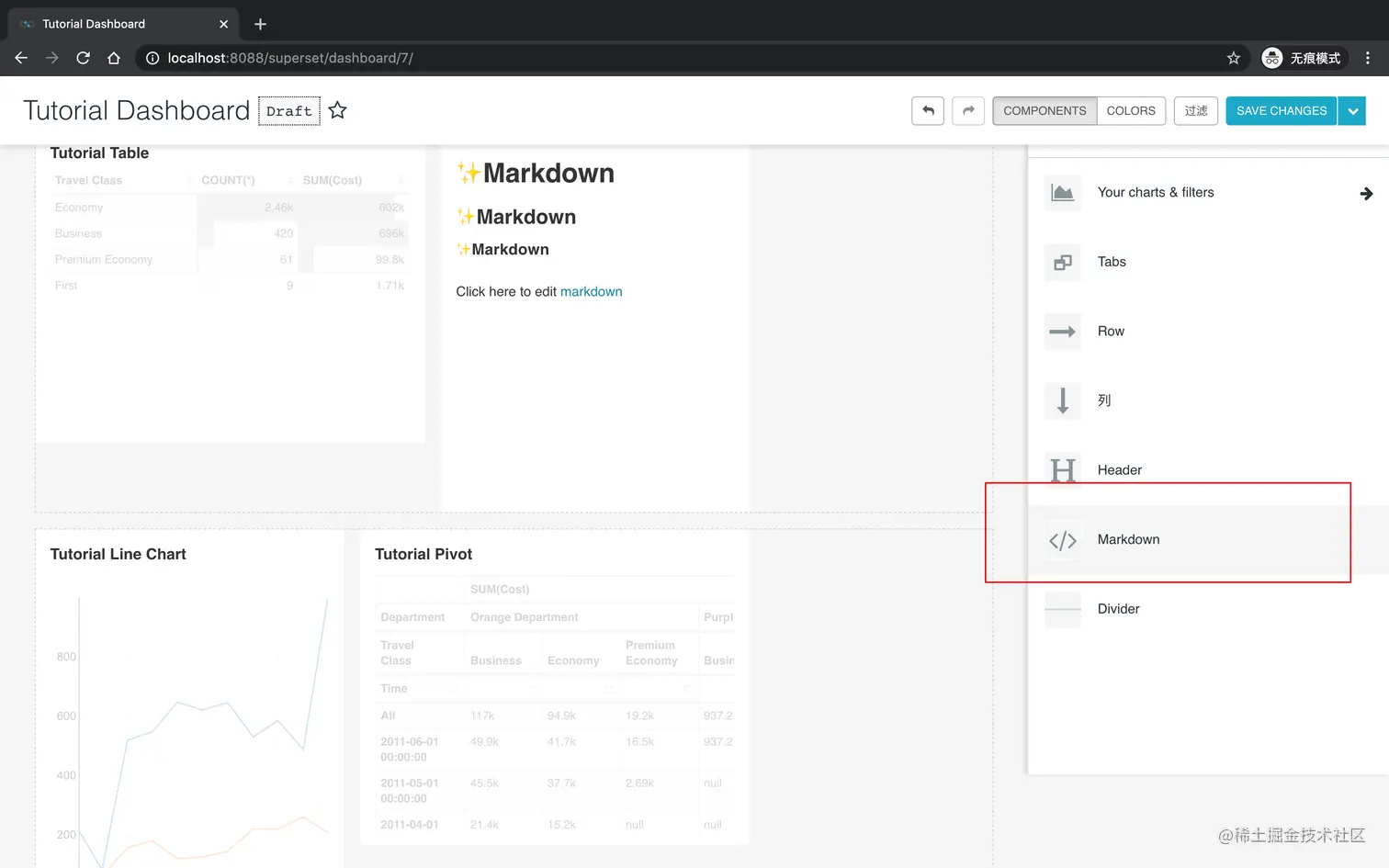Viewport: 1389px width, 868px height.
Task: Open the browser home page icon
Action: 114,58
